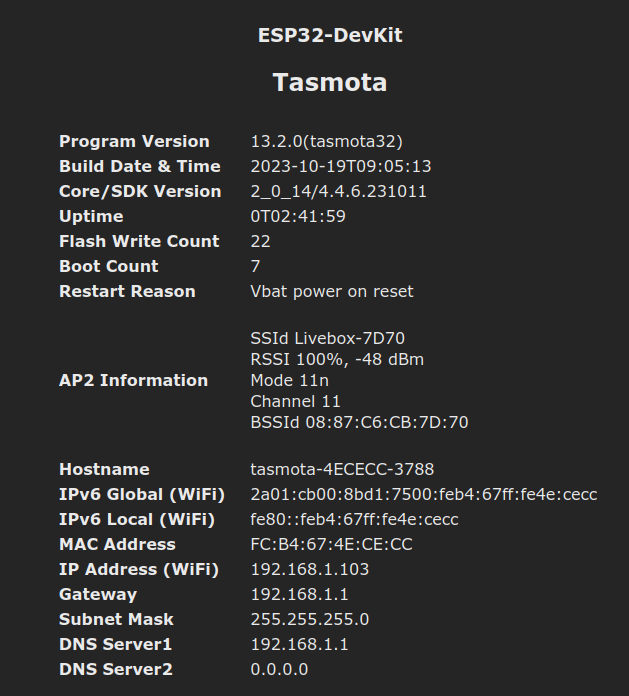
Task: Select the Boot Count value 7
Action: click(x=255, y=266)
